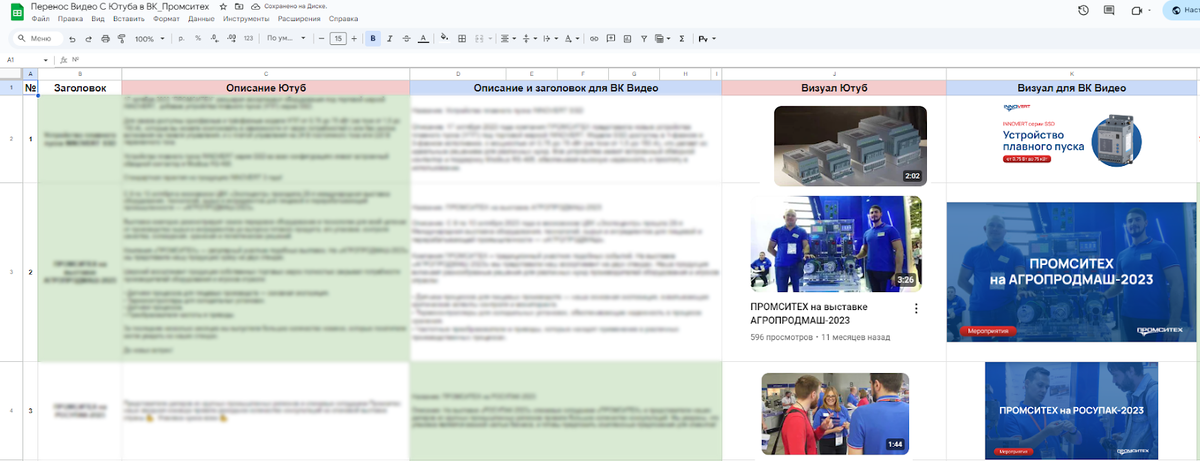Open the Формат menu
The height and width of the screenshot is (461, 1200).
pos(166,18)
